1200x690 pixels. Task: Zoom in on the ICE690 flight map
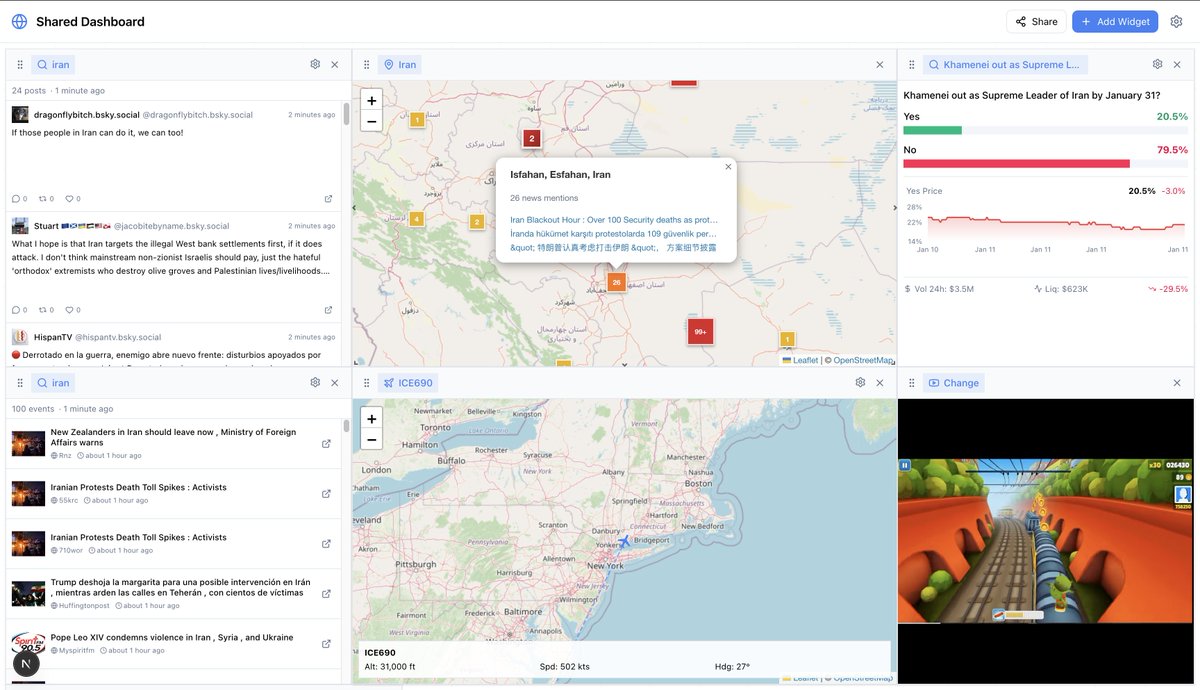[371, 418]
